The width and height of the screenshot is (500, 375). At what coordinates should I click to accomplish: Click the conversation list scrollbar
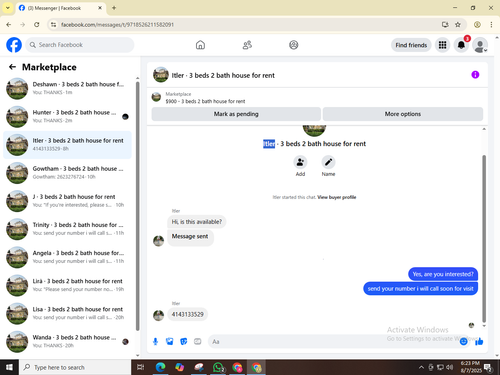coord(137,207)
